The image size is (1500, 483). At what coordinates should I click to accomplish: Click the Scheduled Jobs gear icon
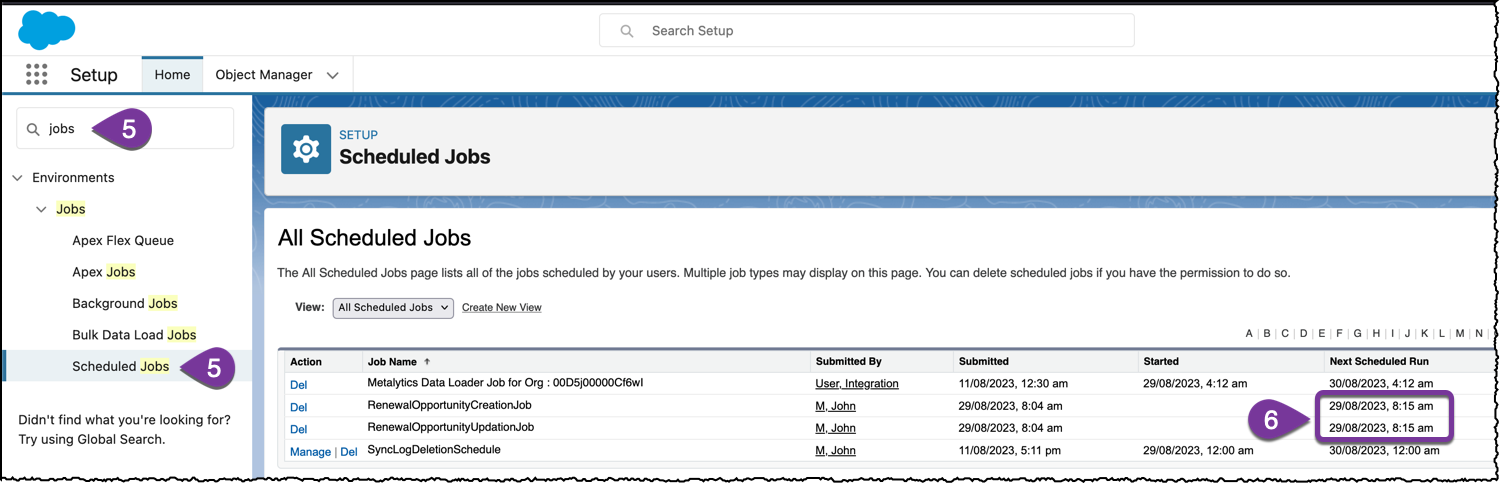point(305,149)
